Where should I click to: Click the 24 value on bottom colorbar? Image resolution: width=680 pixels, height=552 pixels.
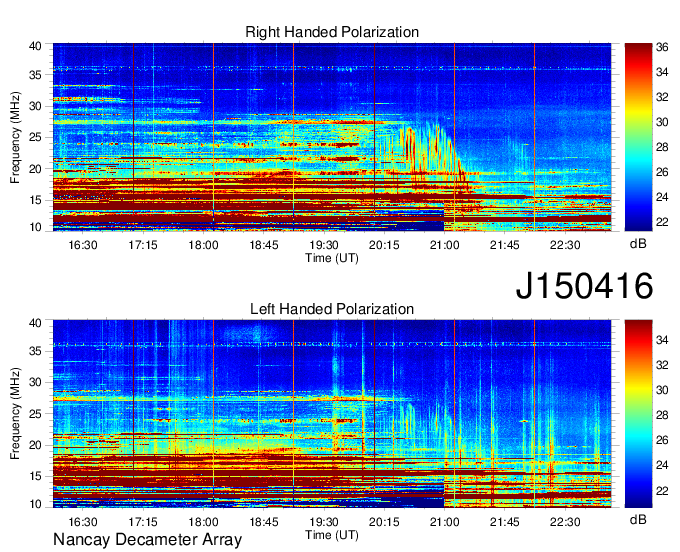[x=662, y=465]
